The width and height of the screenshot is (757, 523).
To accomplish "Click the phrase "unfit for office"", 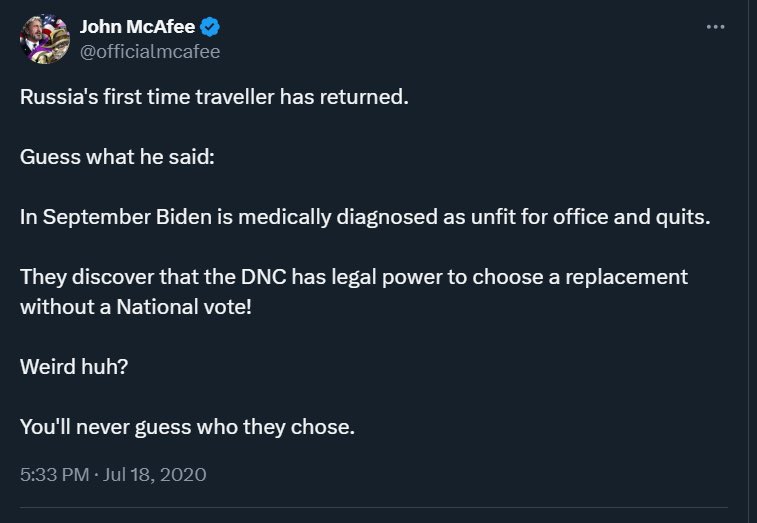I will point(535,218).
